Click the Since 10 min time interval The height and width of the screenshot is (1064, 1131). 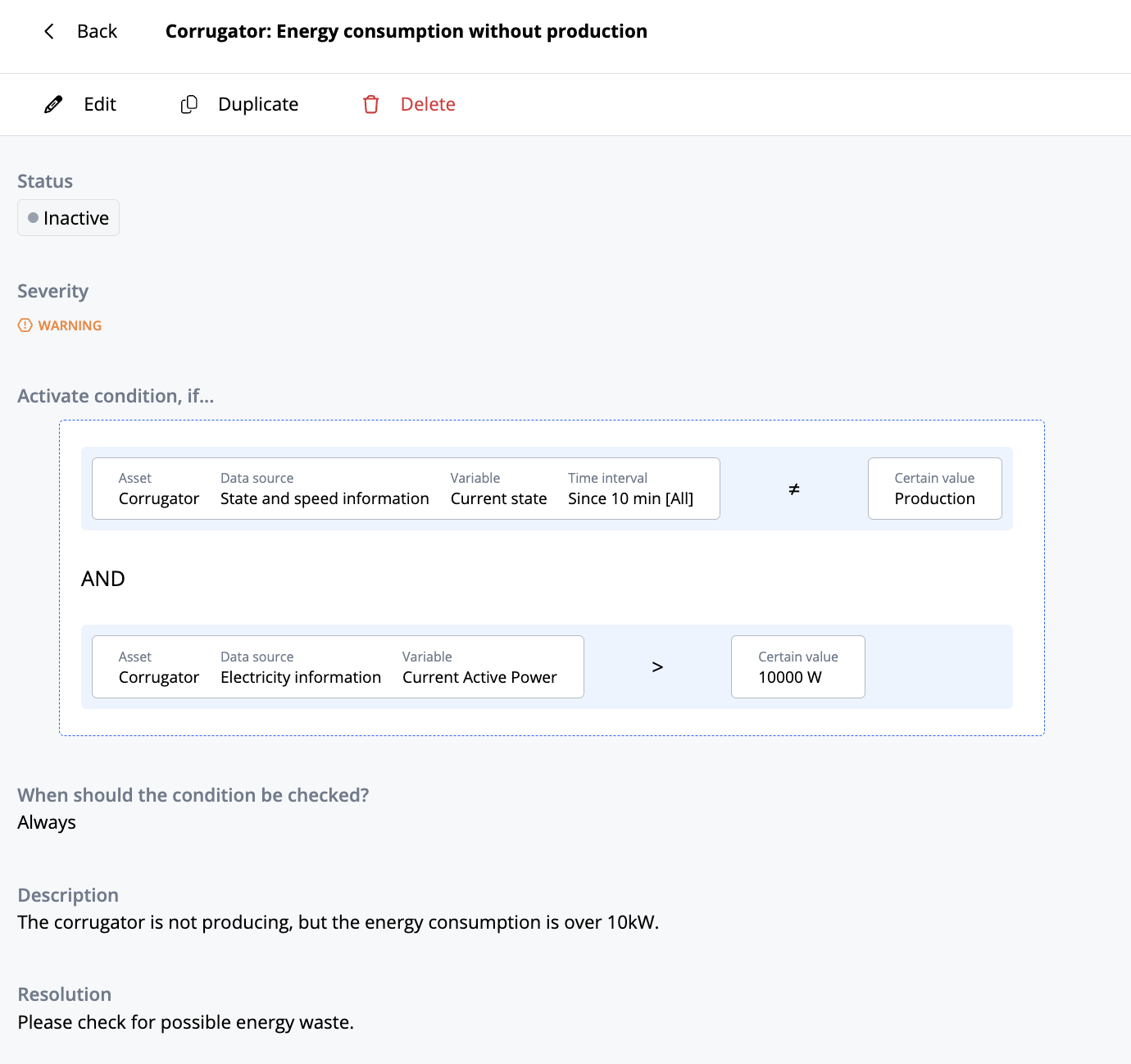click(630, 498)
